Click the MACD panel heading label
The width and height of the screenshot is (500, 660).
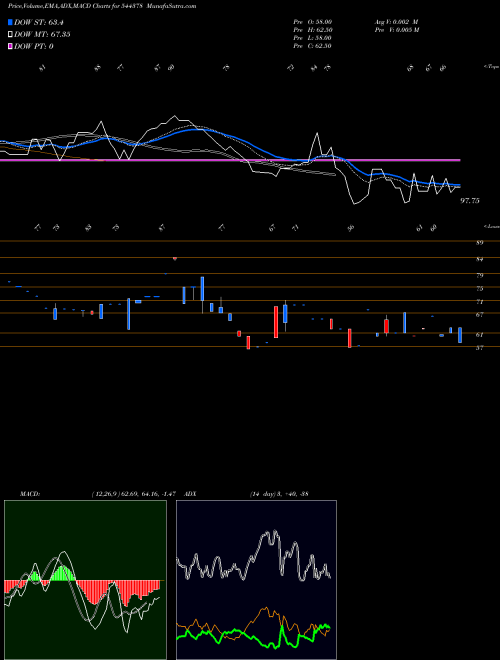[30, 494]
